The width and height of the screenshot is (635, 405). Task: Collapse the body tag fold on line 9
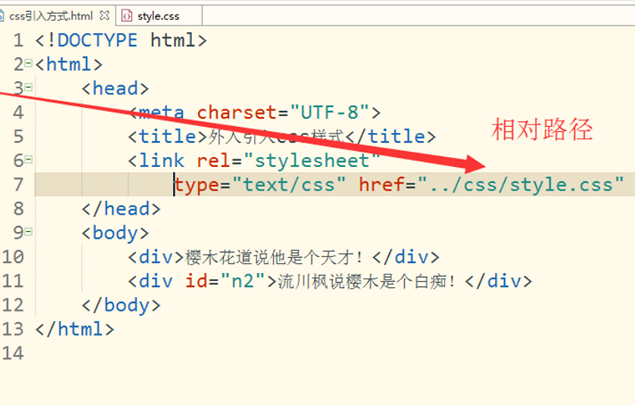28,232
